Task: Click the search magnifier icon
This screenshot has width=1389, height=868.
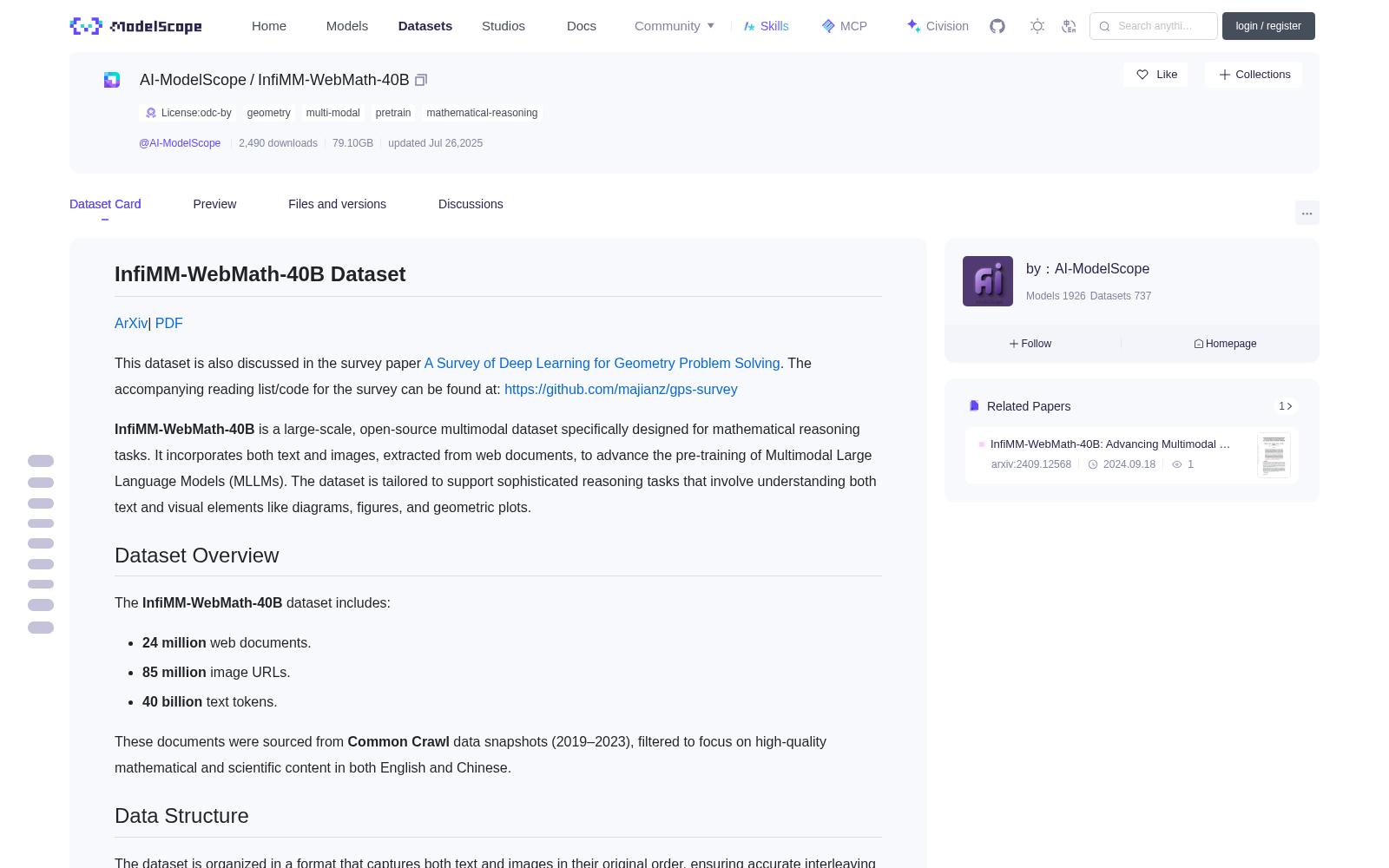Action: pos(1104,26)
